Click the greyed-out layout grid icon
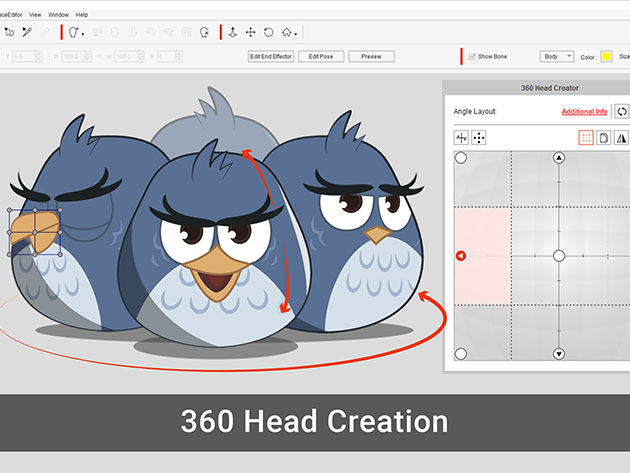The image size is (630, 473). (186, 32)
